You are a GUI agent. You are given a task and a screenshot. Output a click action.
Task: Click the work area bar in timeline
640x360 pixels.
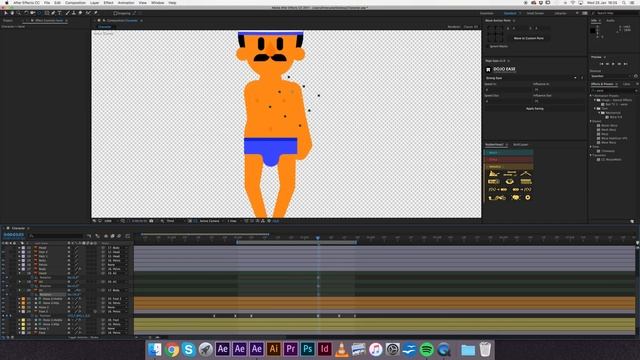tap(296, 242)
